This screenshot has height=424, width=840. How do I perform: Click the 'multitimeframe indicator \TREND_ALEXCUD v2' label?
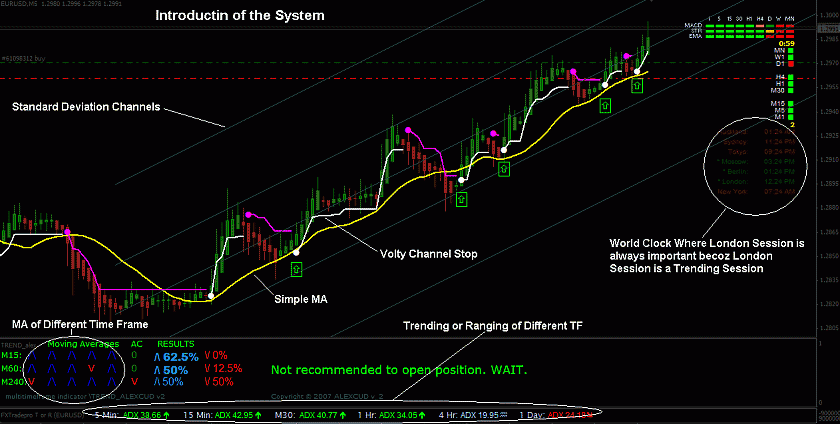[85, 397]
